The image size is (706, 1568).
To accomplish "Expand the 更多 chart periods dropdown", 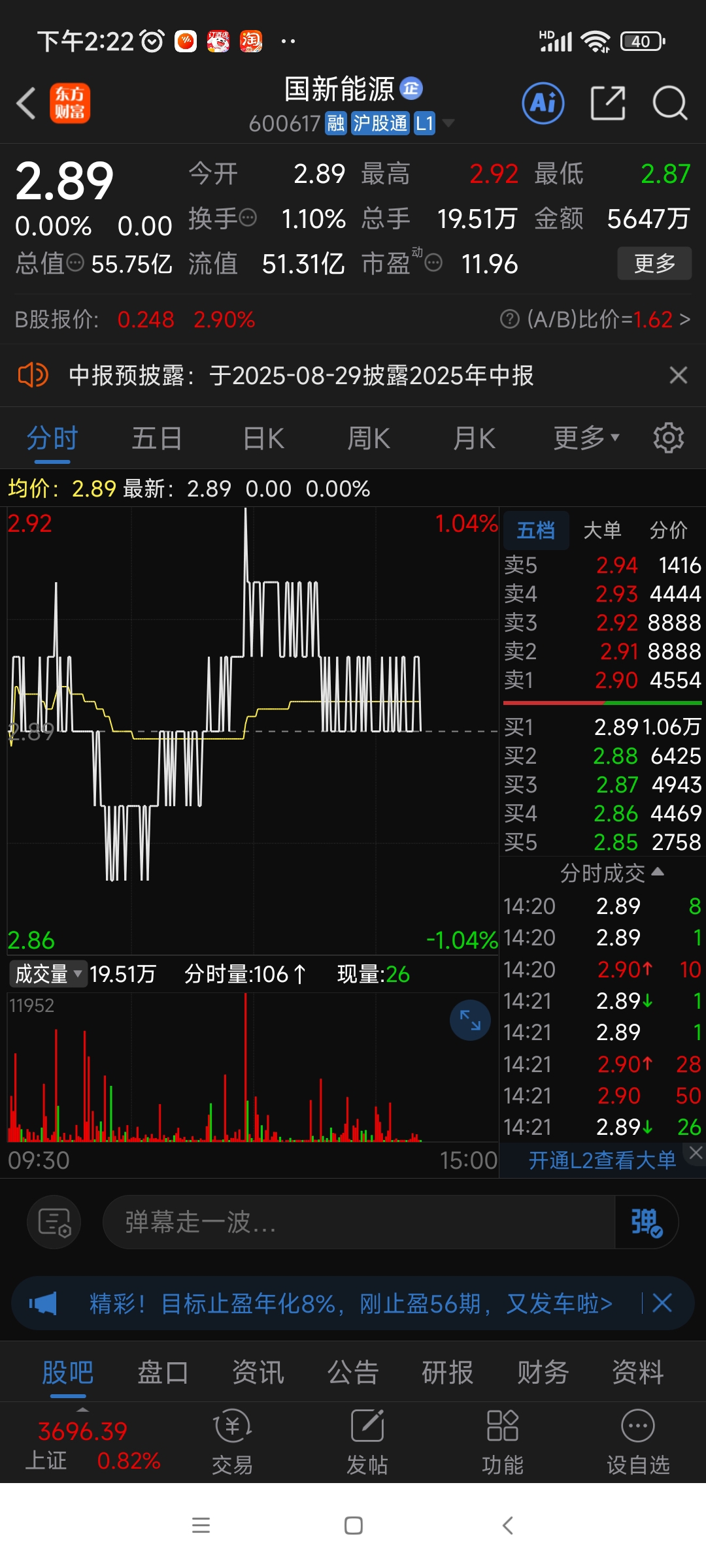I will pos(586,438).
